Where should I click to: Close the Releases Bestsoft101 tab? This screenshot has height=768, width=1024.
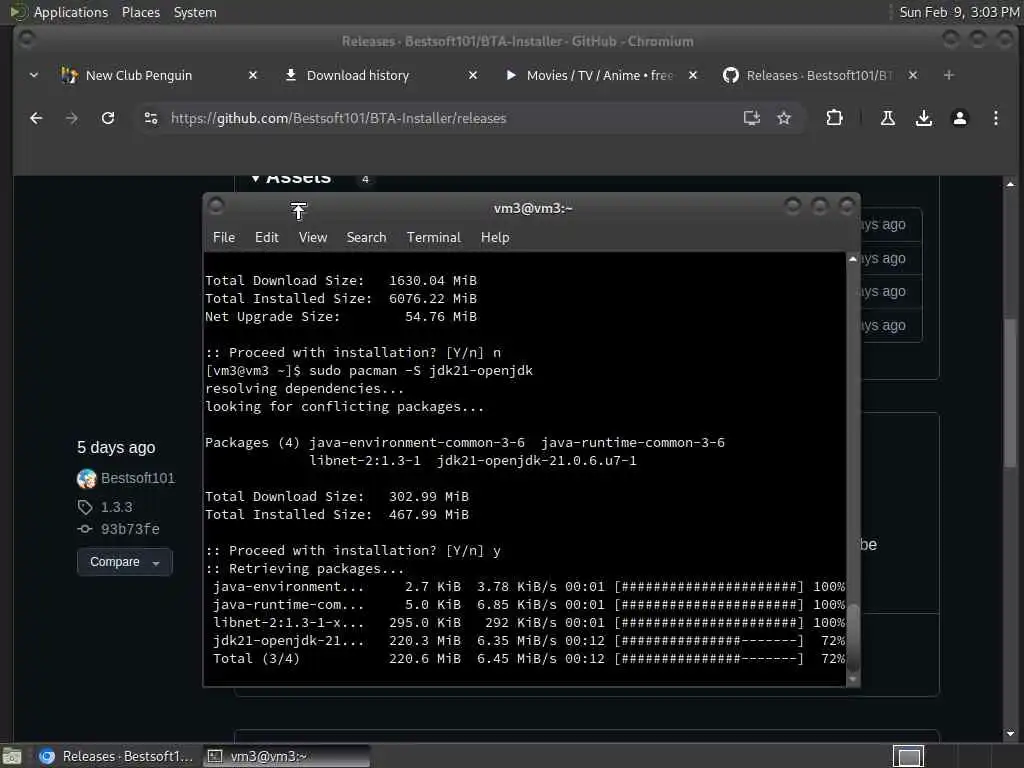point(913,75)
